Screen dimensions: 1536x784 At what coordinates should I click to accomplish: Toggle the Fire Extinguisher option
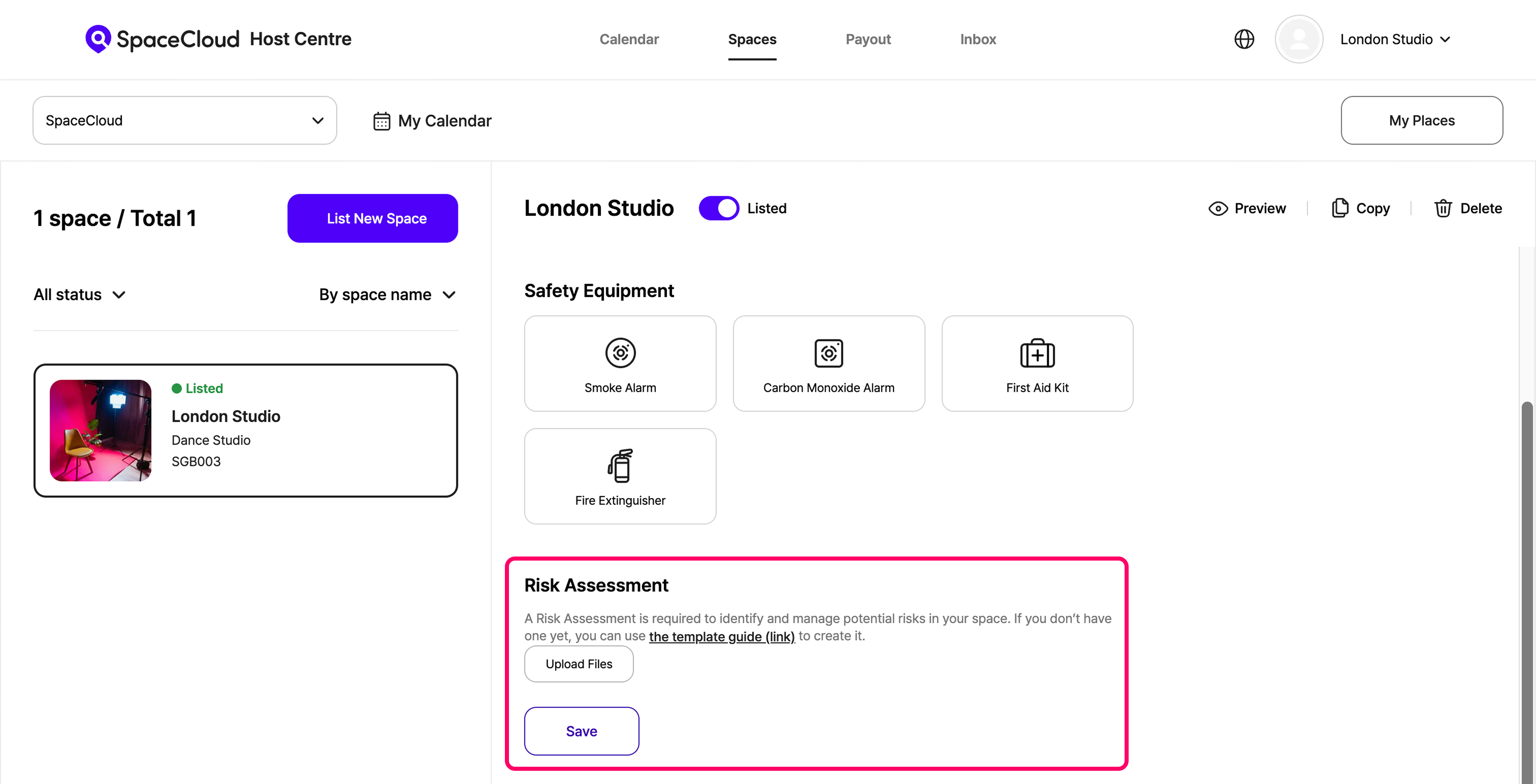pyautogui.click(x=620, y=476)
